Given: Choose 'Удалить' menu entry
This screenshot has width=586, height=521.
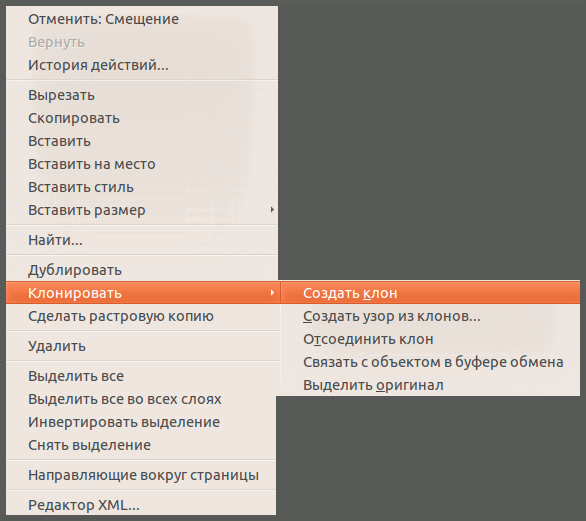Looking at the screenshot, I should pyautogui.click(x=142, y=346).
